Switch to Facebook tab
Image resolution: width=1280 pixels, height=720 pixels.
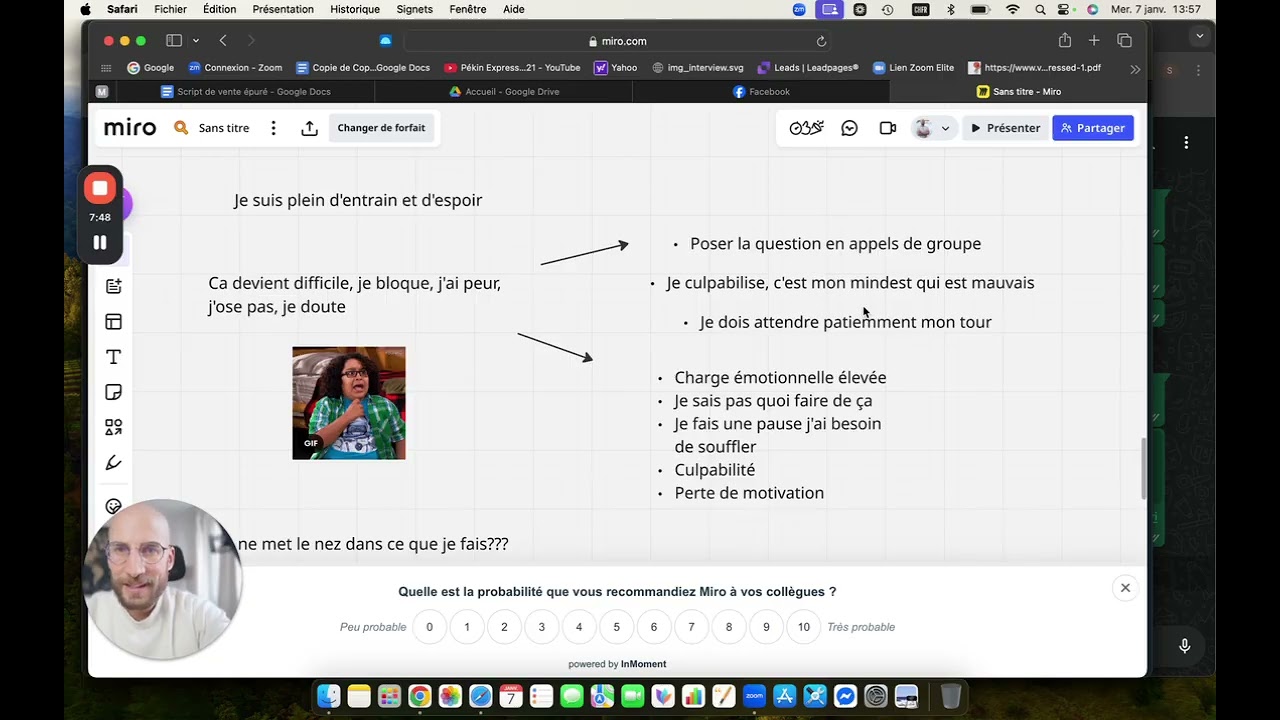click(761, 91)
